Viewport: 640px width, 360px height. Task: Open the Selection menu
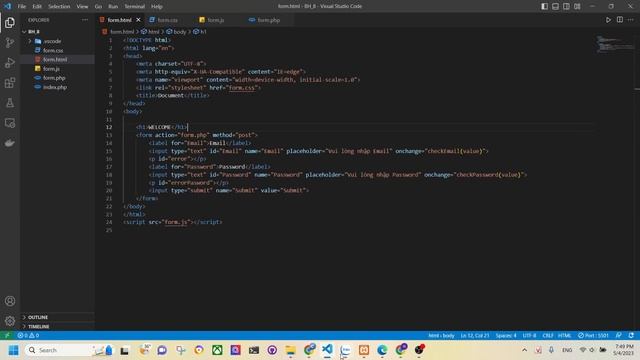(59, 6)
